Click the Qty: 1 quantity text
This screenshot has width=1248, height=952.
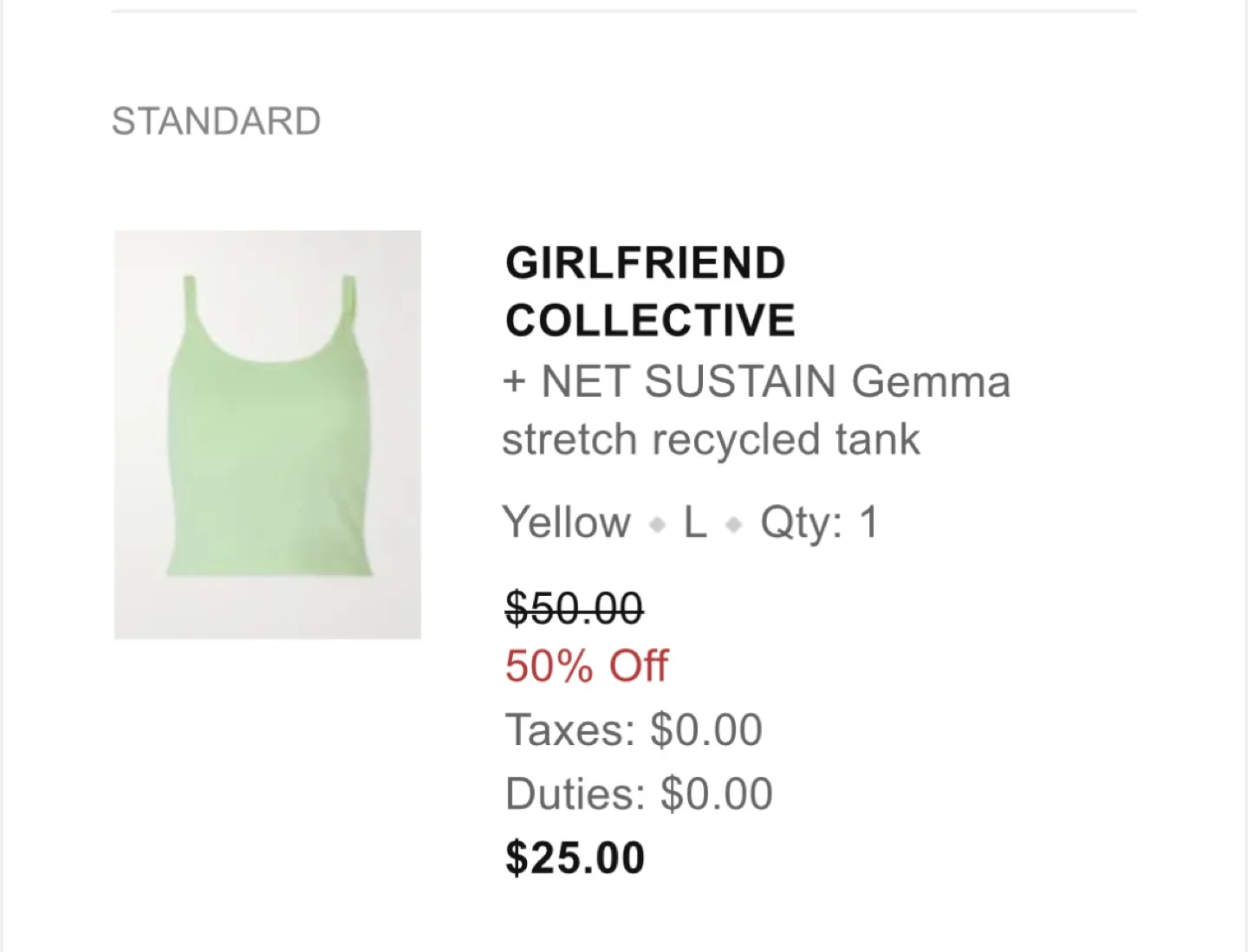819,523
